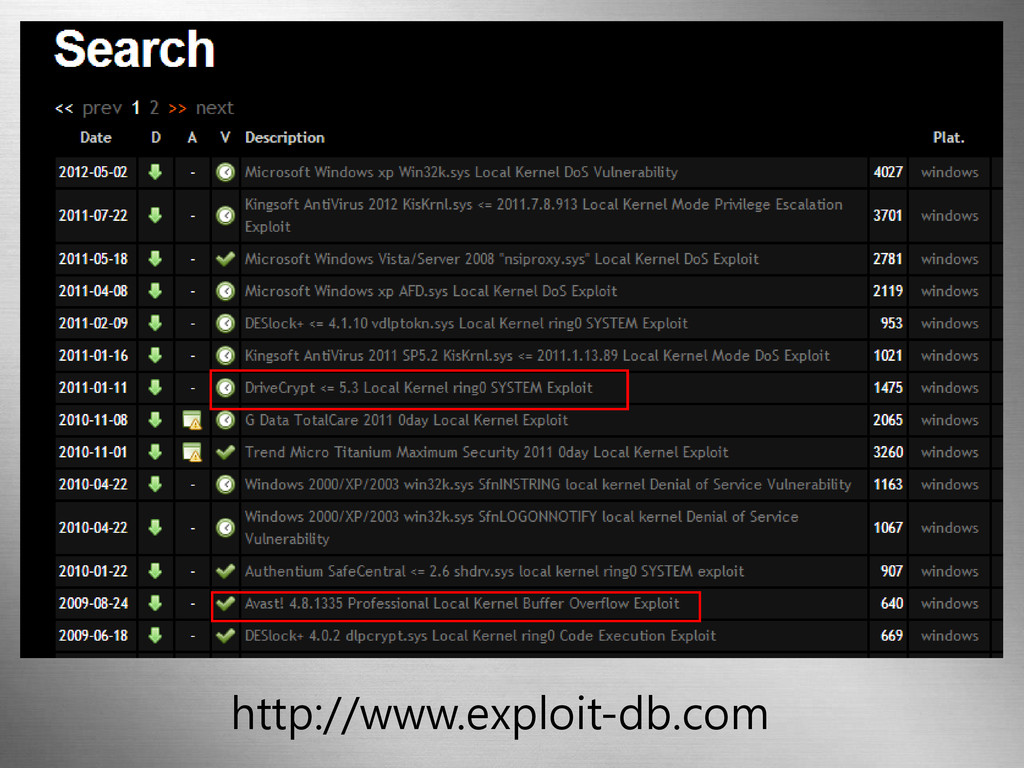1024x768 pixels.
Task: Open win32k.sys SfnLOGONNOTIFY vulnerability entry
Action: (x=522, y=528)
